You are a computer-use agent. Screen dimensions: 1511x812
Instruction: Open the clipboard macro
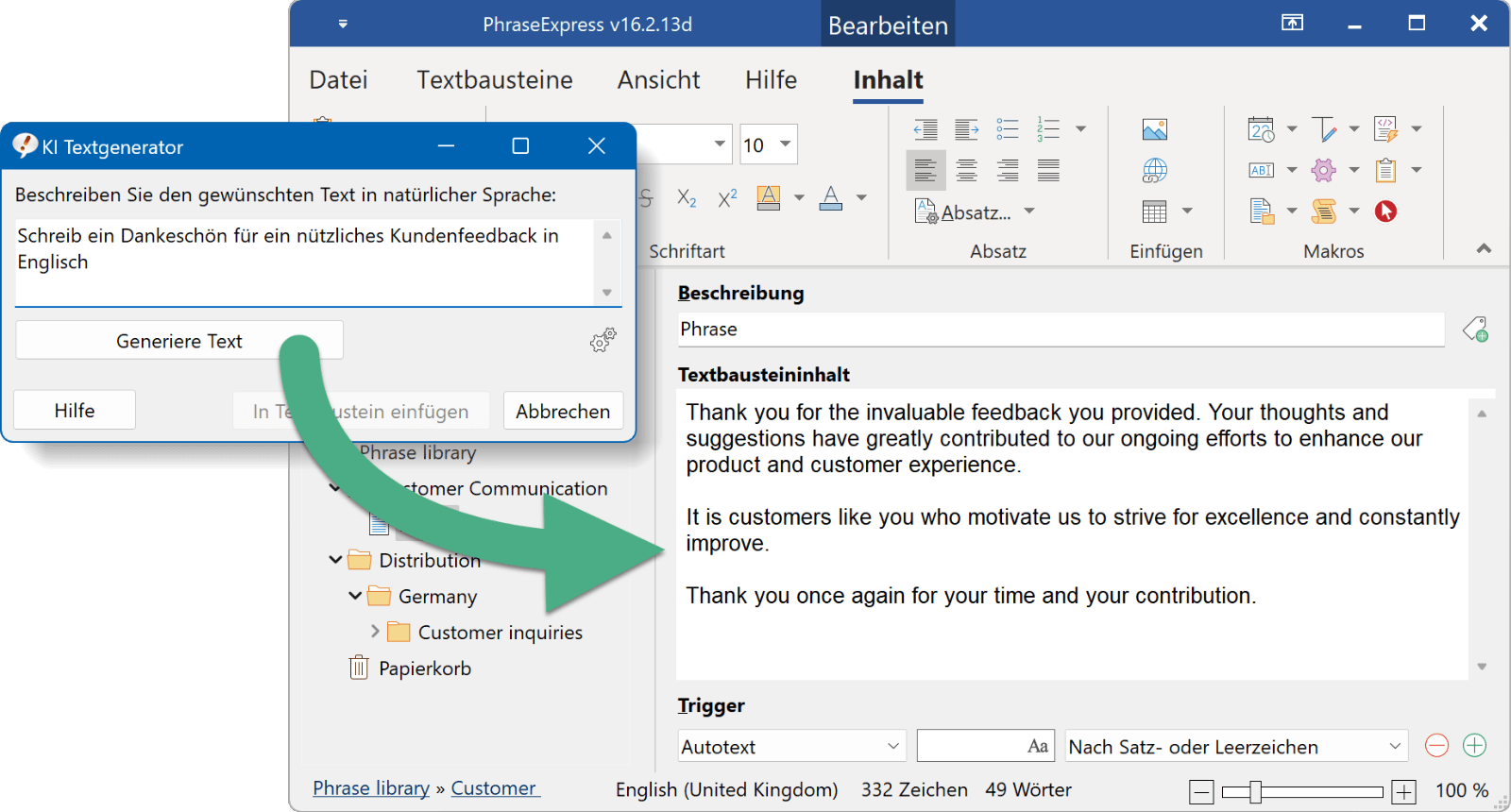point(1385,170)
